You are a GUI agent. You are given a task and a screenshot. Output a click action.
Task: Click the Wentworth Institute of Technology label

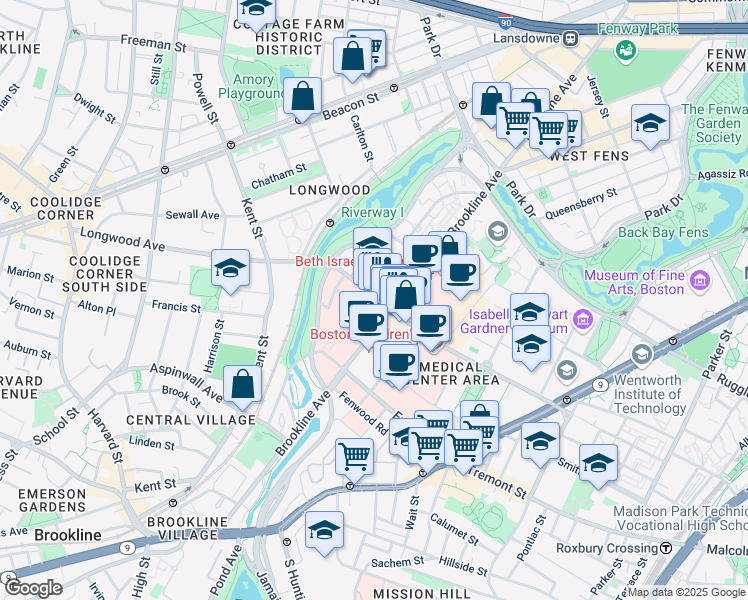[650, 394]
